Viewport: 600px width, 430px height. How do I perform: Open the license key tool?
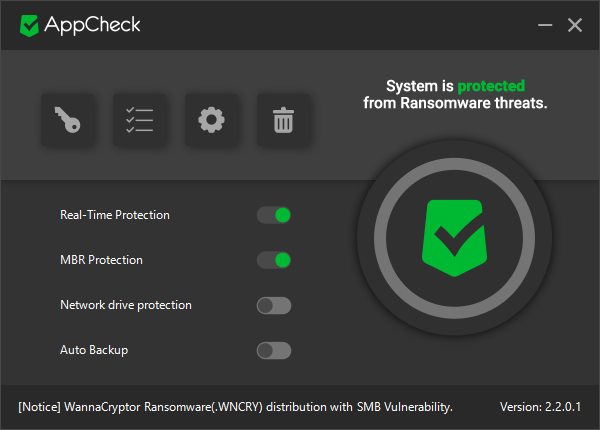[x=68, y=121]
